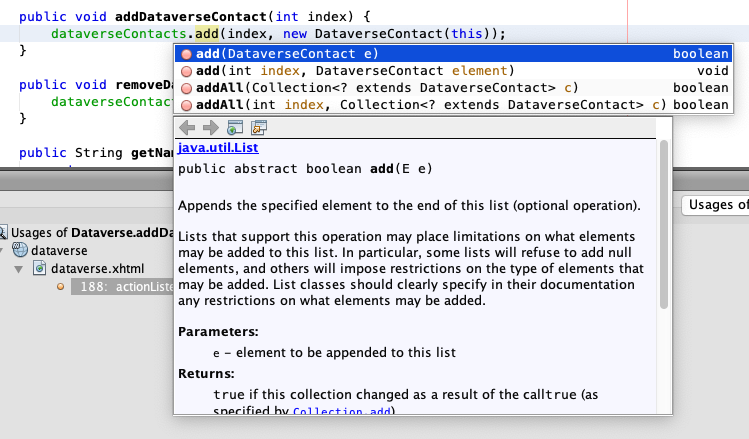The height and width of the screenshot is (439, 749).
Task: Click the back arrow in the Javadoc popup
Action: pos(187,128)
